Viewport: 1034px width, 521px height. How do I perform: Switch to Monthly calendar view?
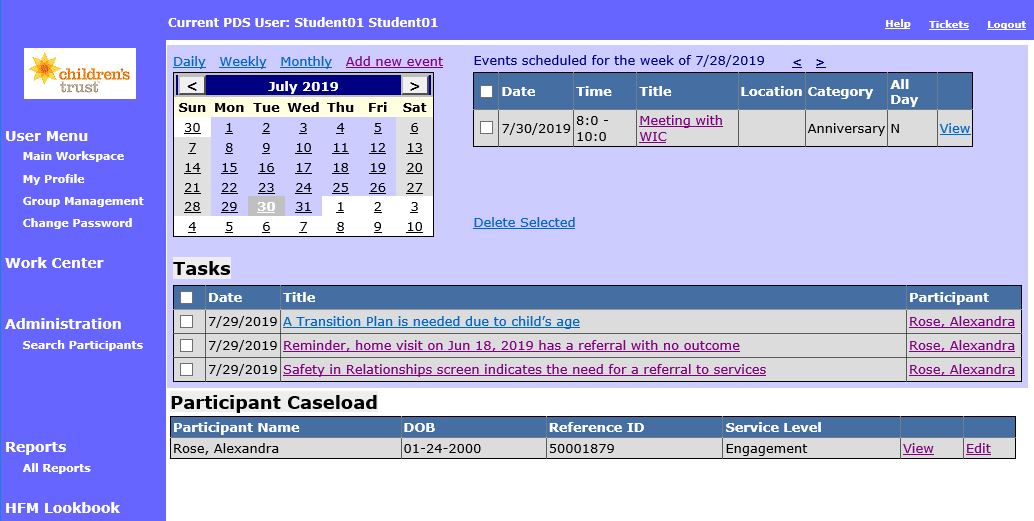[x=306, y=61]
